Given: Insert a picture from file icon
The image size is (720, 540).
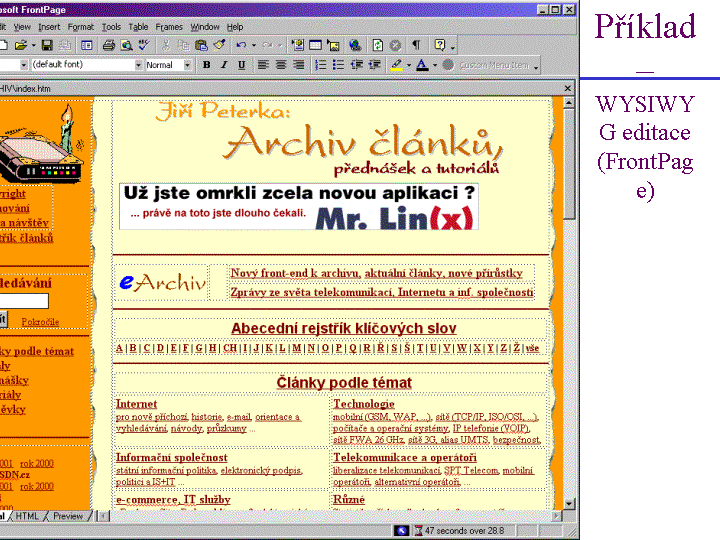Looking at the screenshot, I should [x=333, y=45].
